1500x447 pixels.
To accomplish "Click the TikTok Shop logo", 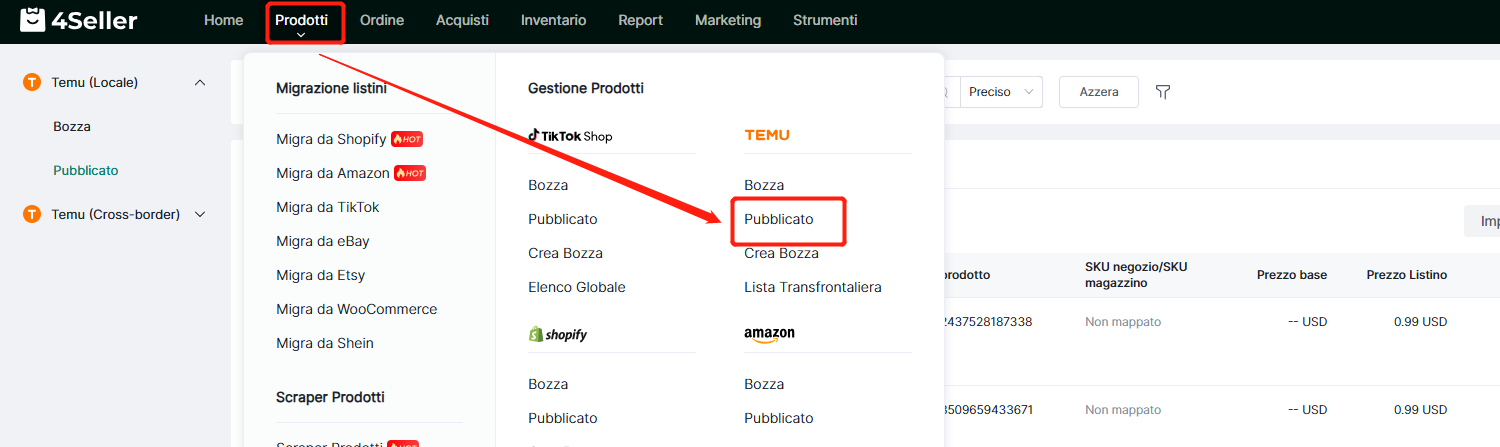I will (570, 136).
